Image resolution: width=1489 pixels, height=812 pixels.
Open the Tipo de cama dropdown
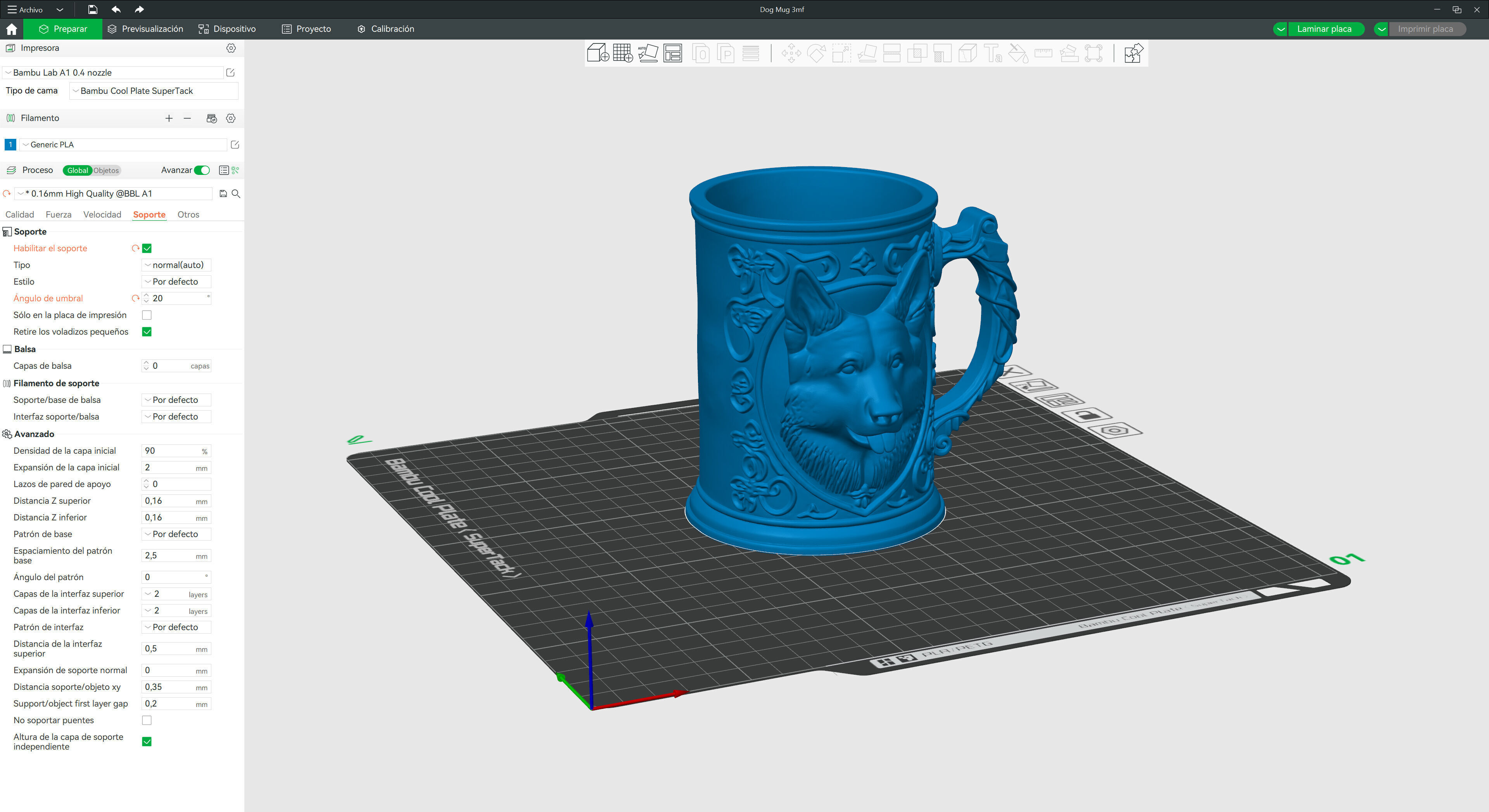point(154,91)
